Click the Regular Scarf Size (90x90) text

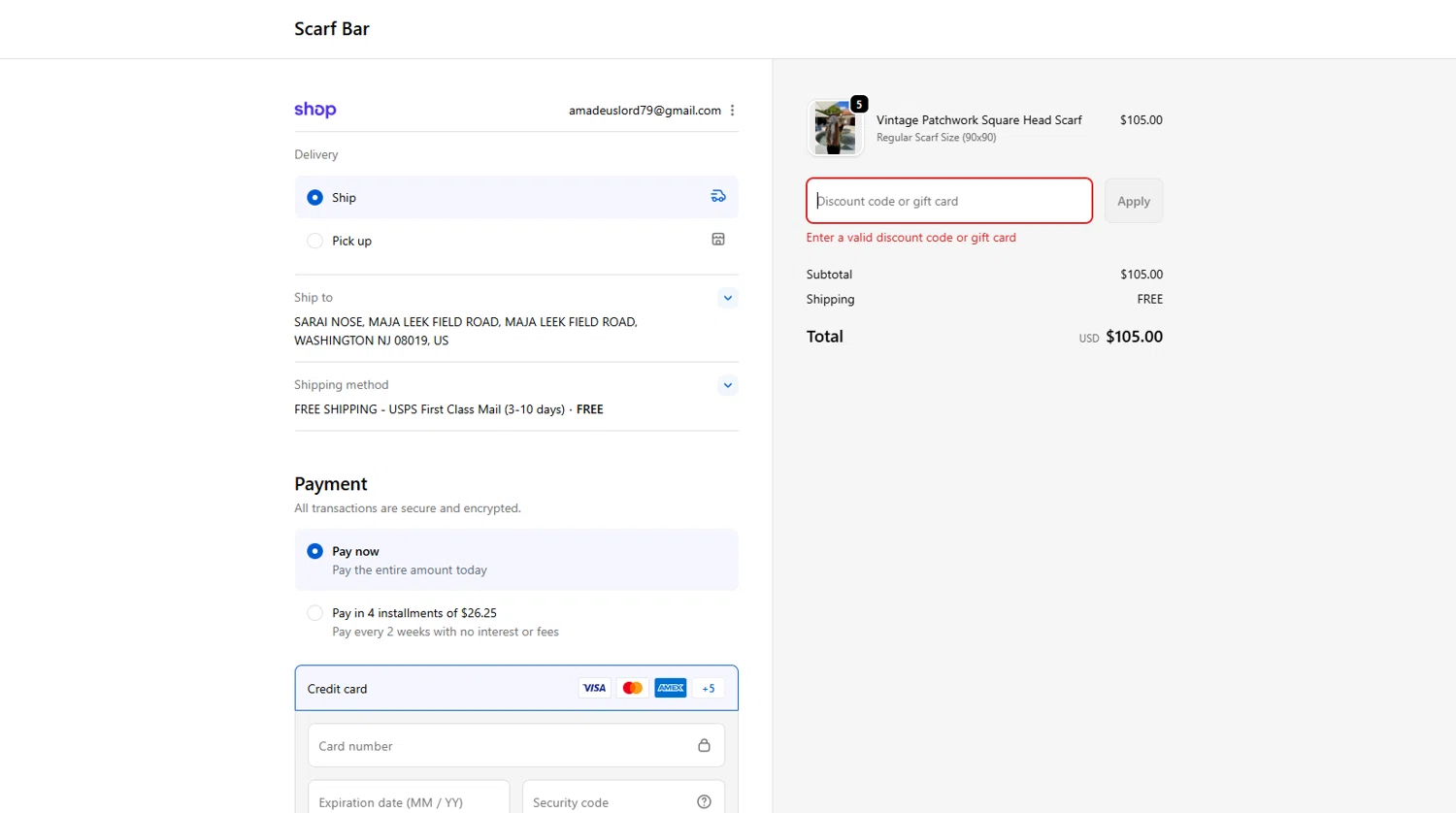936,138
